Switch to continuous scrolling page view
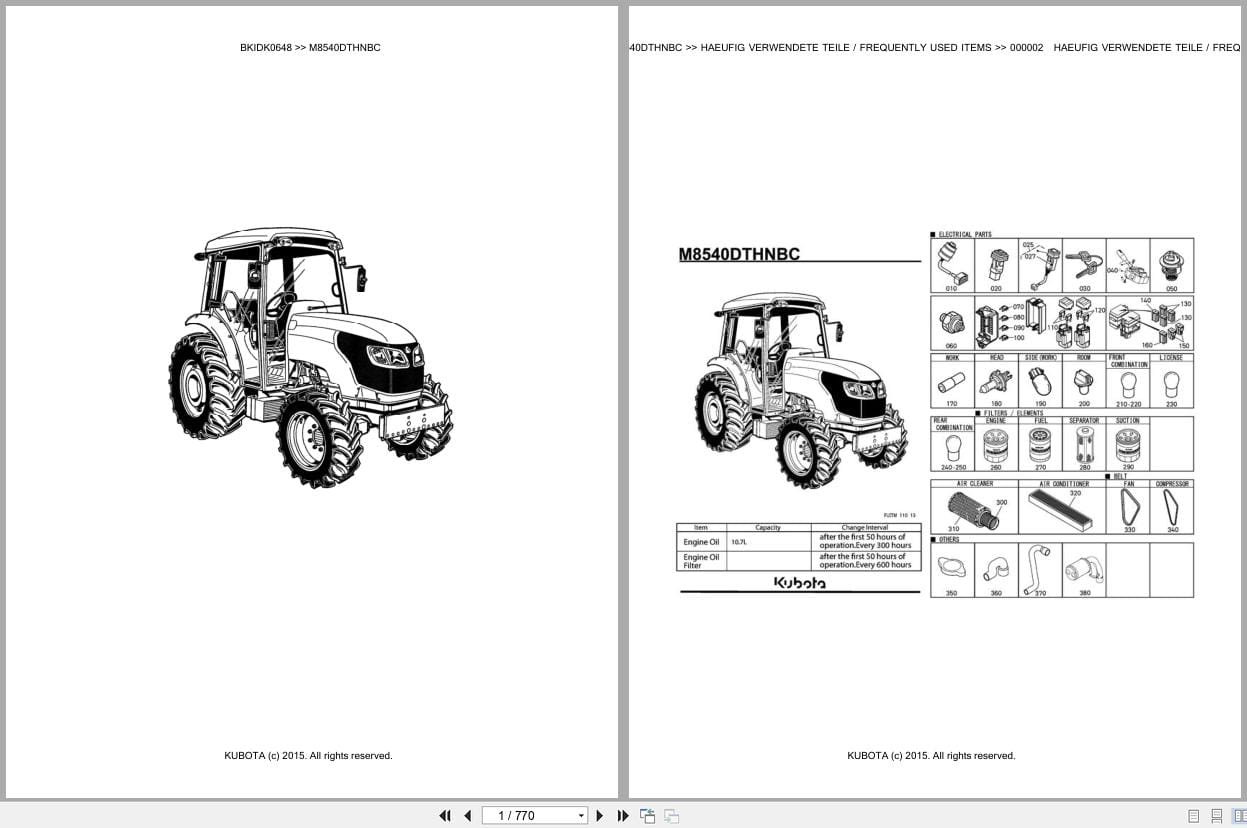Image resolution: width=1247 pixels, height=828 pixels. pyautogui.click(x=1216, y=816)
